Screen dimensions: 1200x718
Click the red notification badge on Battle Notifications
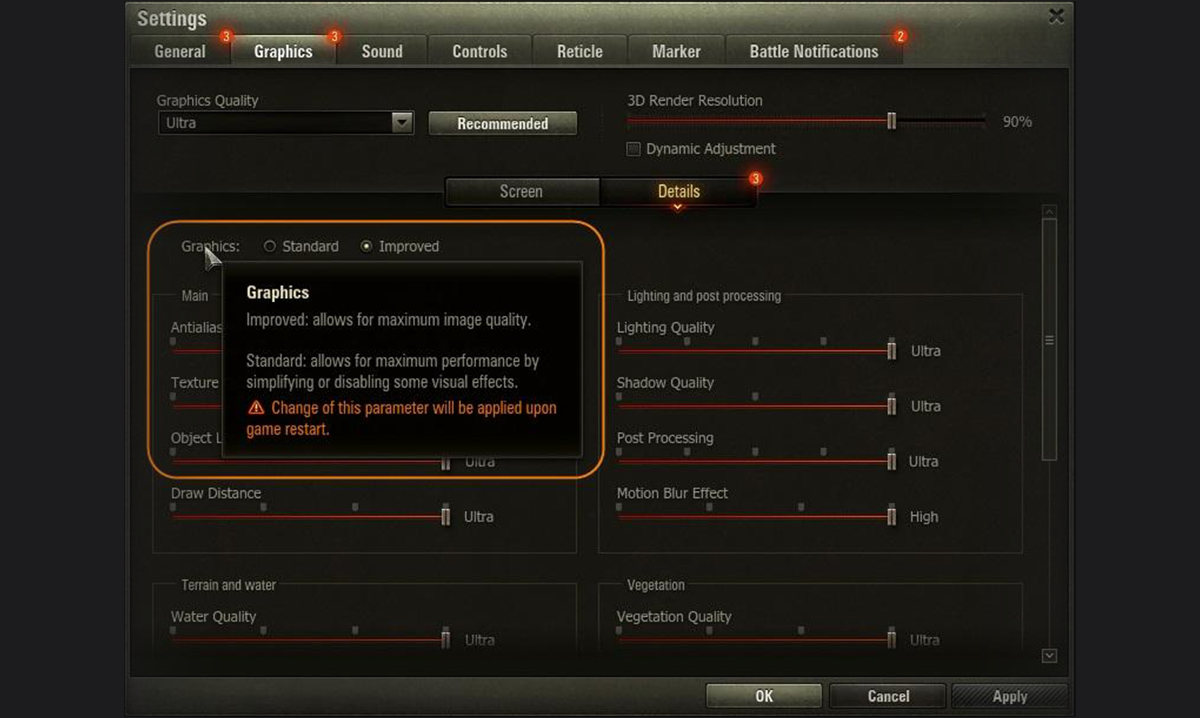point(900,37)
